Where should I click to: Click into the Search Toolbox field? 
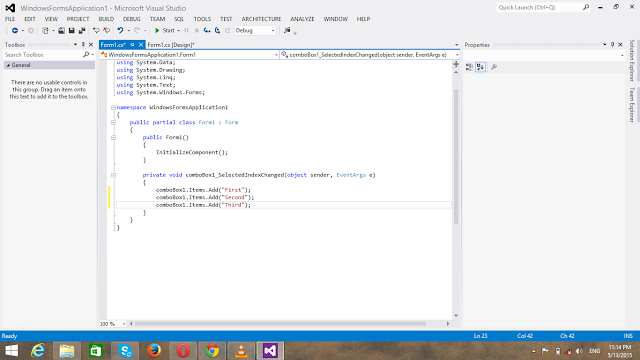[43, 55]
